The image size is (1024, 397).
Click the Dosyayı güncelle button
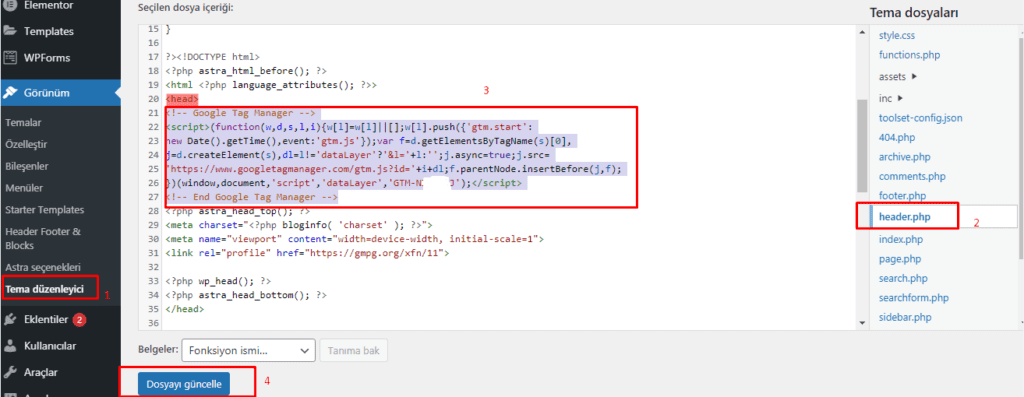click(184, 384)
